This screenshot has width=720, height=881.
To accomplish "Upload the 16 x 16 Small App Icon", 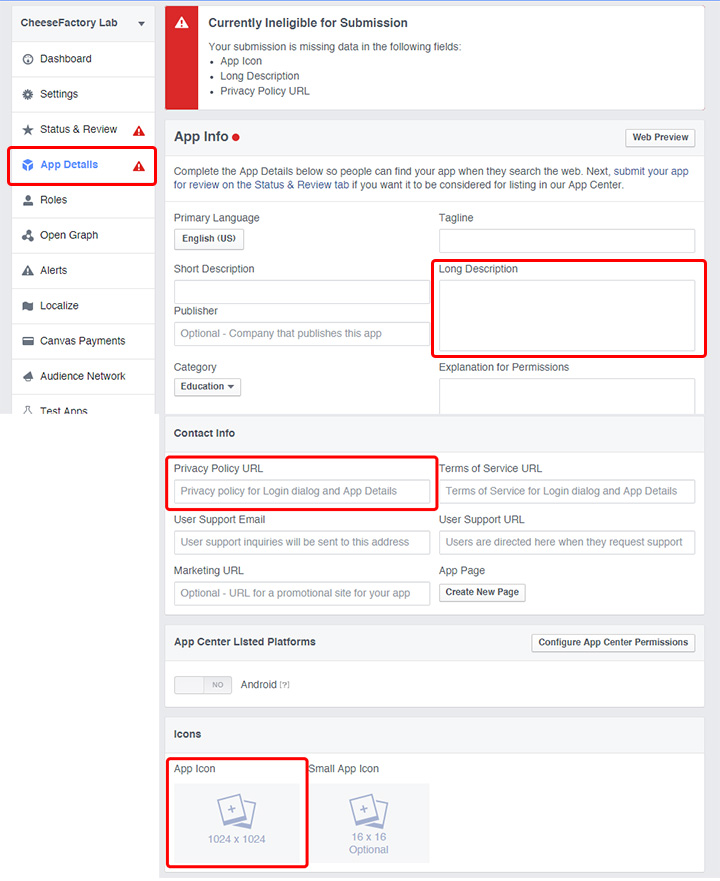I will pos(369,823).
